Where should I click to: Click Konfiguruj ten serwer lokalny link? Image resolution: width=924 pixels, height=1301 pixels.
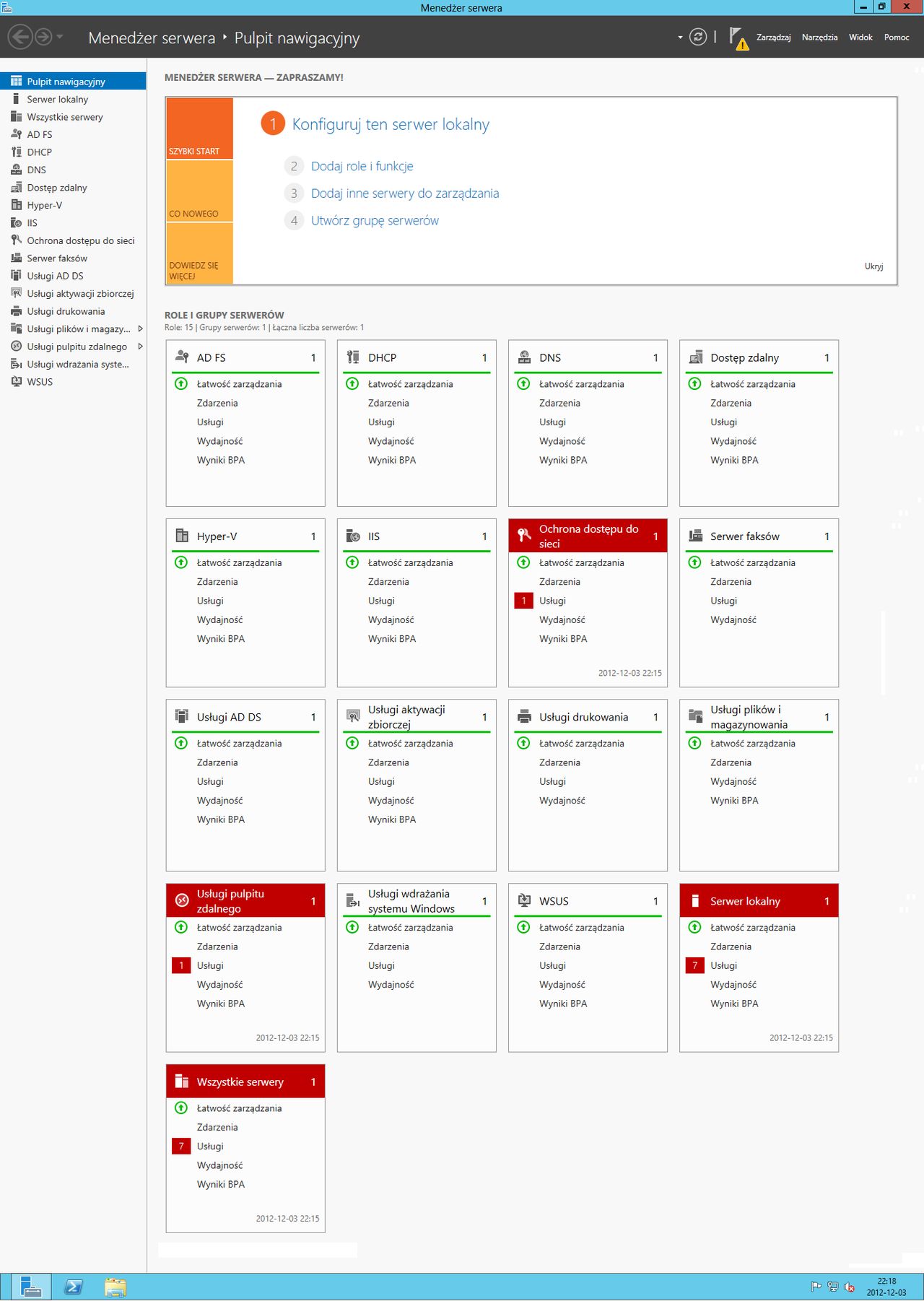pos(391,124)
